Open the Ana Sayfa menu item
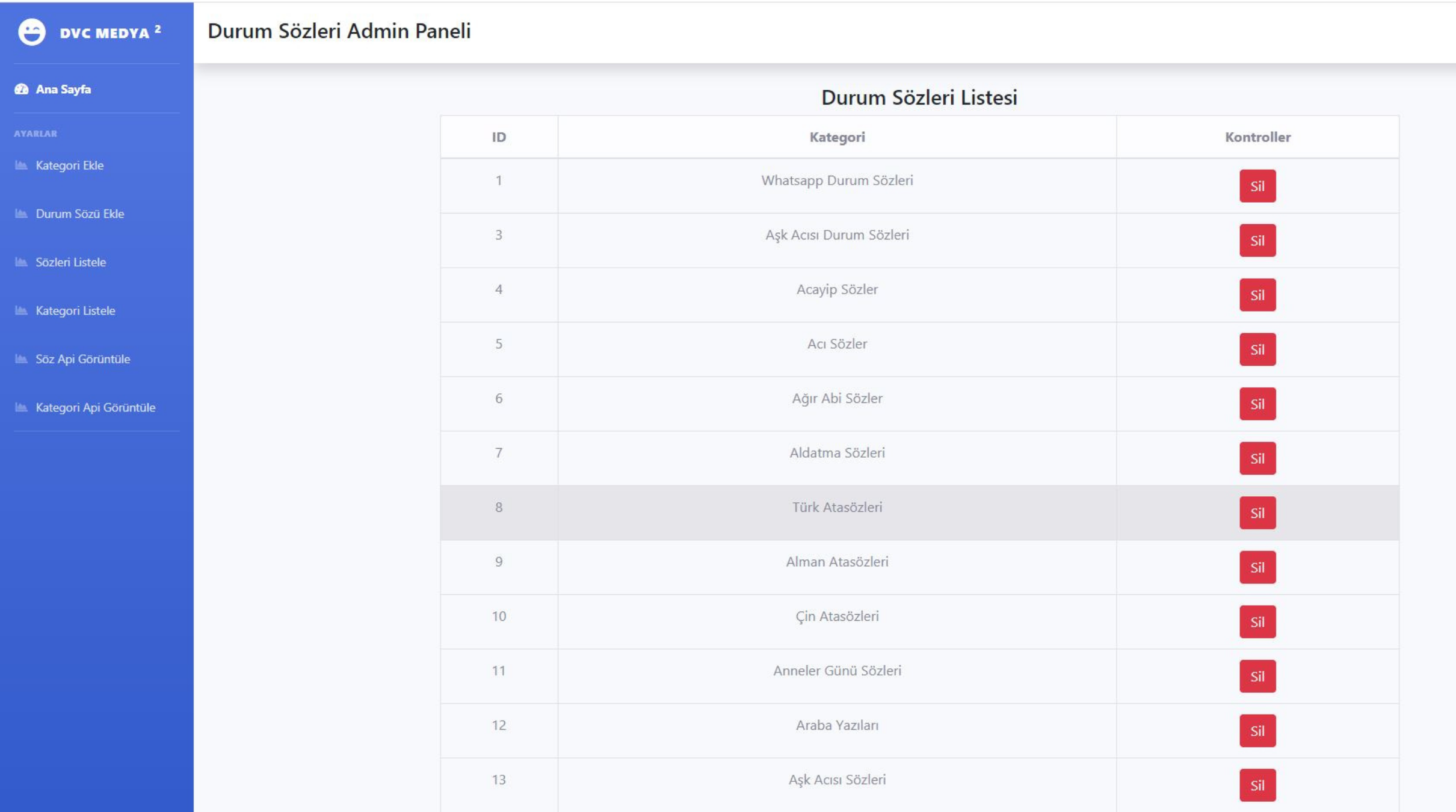This screenshot has height=812, width=1456. point(63,89)
